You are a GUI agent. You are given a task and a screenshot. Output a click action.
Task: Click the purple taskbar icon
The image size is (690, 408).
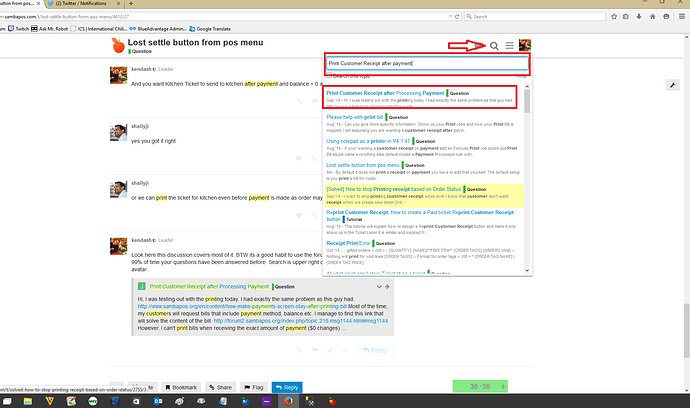point(267,401)
